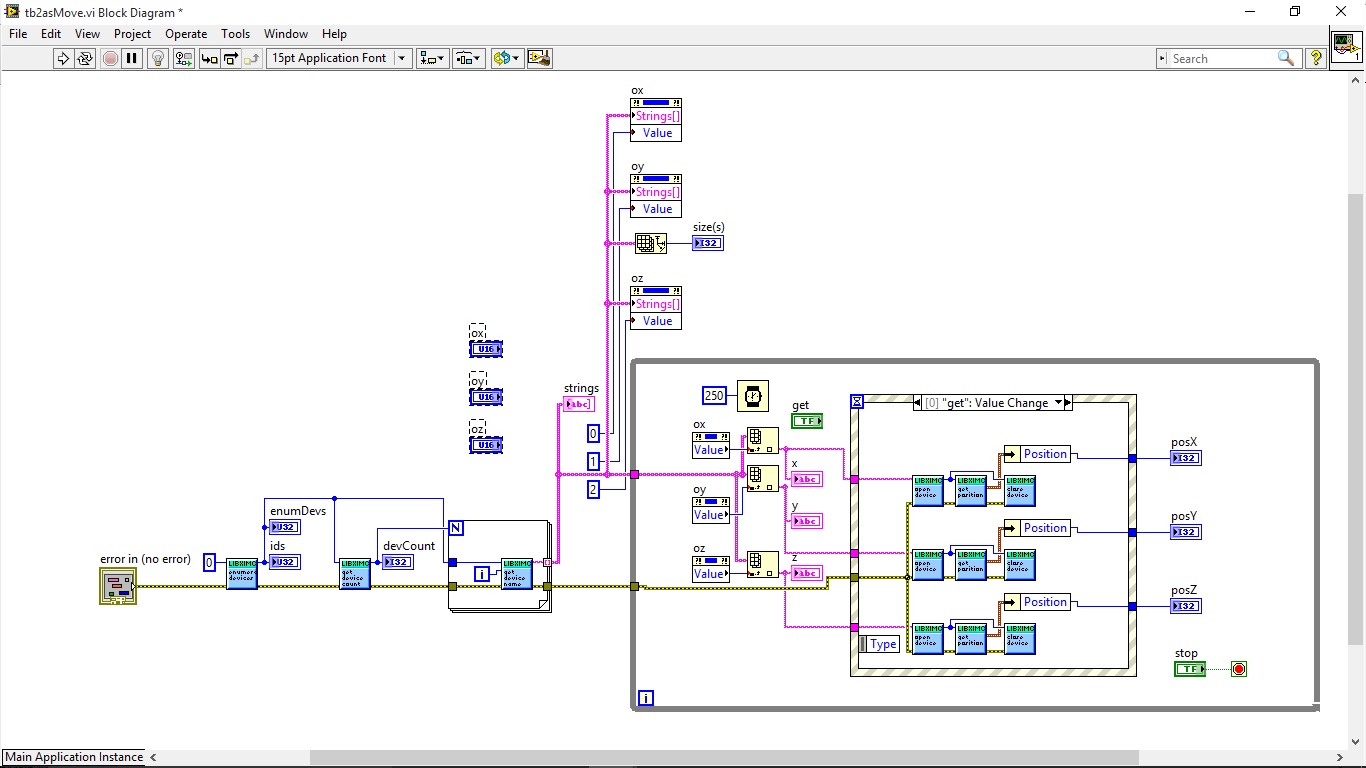1366x768 pixels.
Task: Click the Clean Up Diagram icon
Action: [539, 59]
